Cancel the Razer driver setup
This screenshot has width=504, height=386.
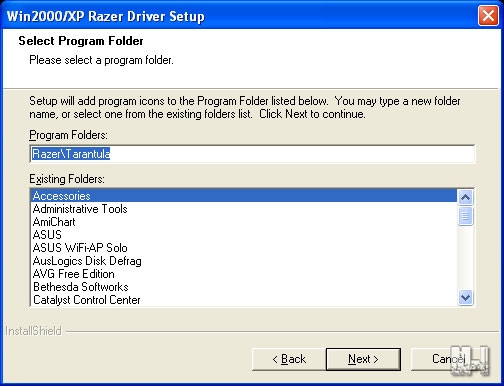click(448, 359)
